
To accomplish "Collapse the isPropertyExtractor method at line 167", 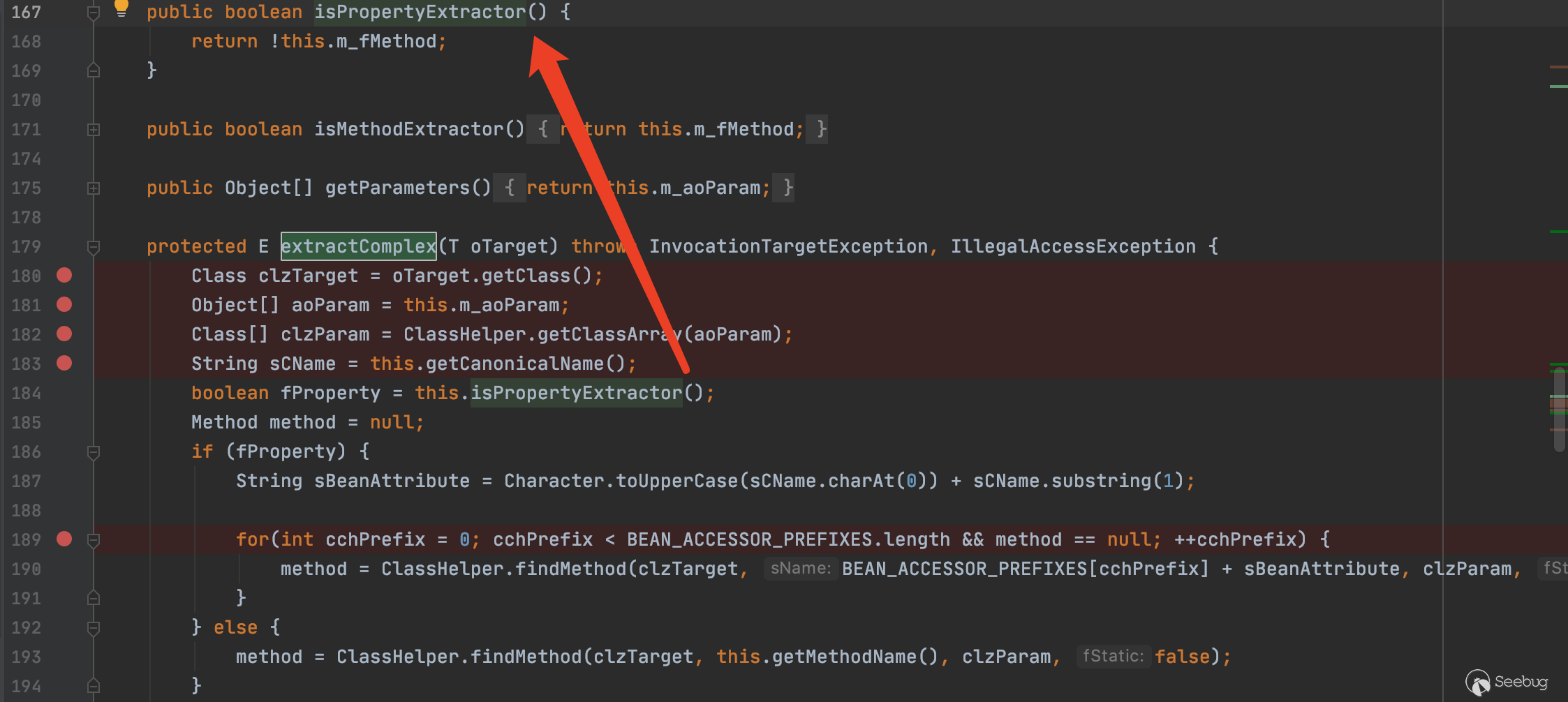I will [94, 13].
